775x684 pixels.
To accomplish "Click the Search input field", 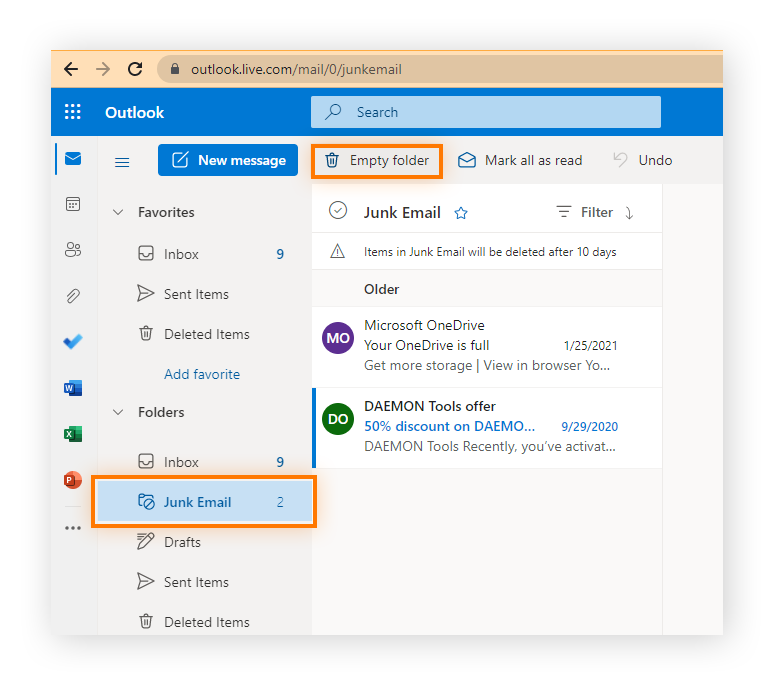I will [485, 112].
